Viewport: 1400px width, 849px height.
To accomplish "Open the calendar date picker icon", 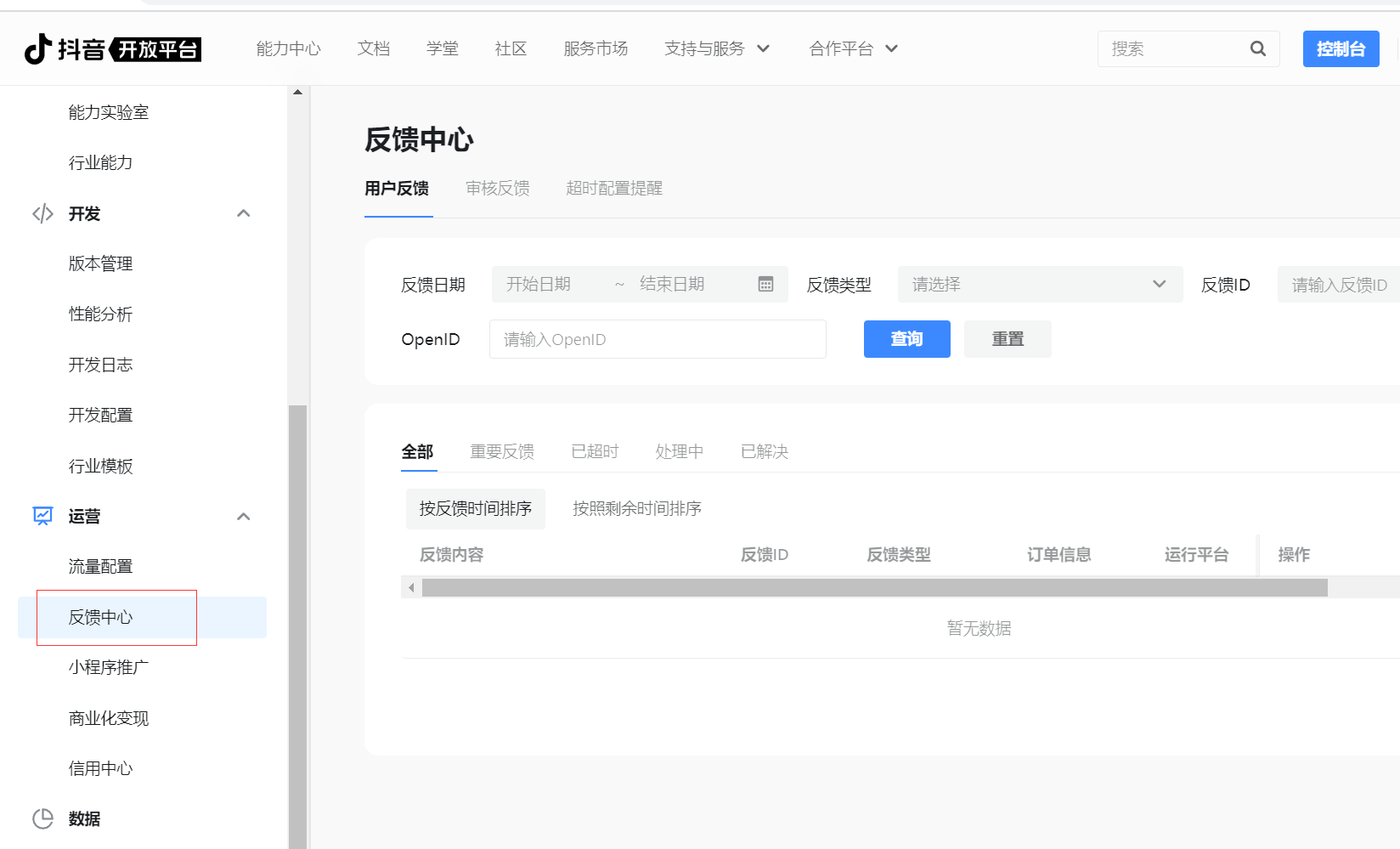I will pyautogui.click(x=765, y=285).
